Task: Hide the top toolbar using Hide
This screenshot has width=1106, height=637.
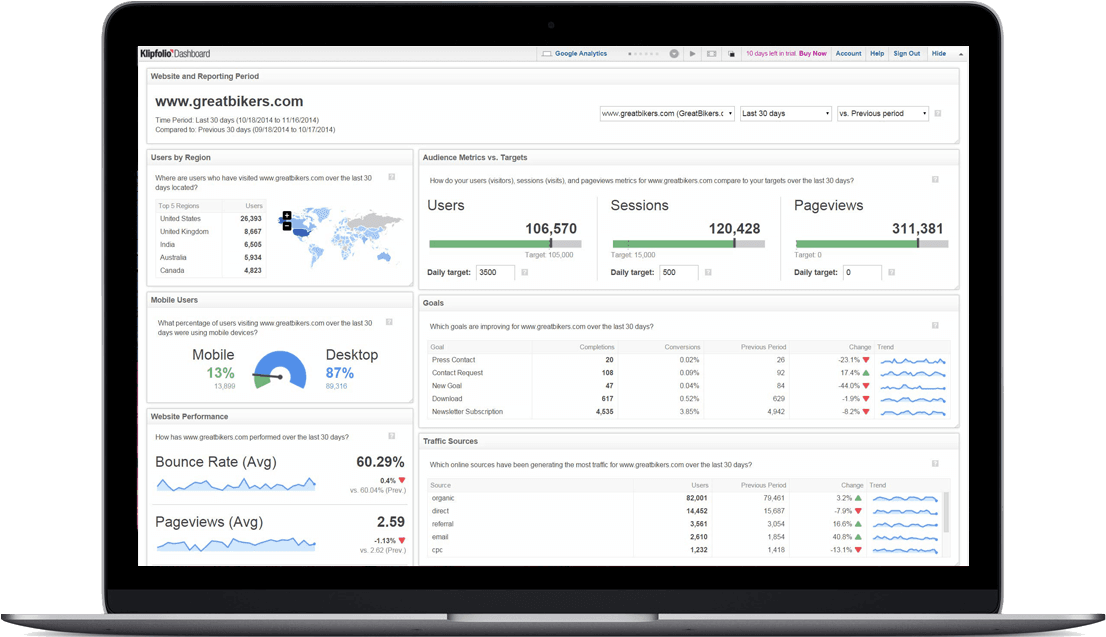Action: point(939,54)
